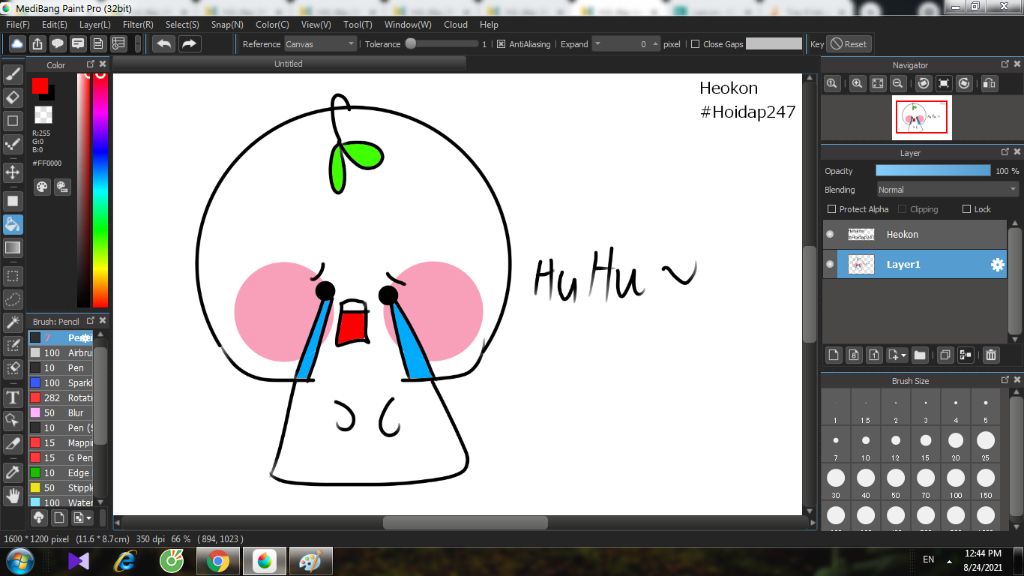Enable Close Gaps checkbox
The height and width of the screenshot is (576, 1024).
point(695,44)
